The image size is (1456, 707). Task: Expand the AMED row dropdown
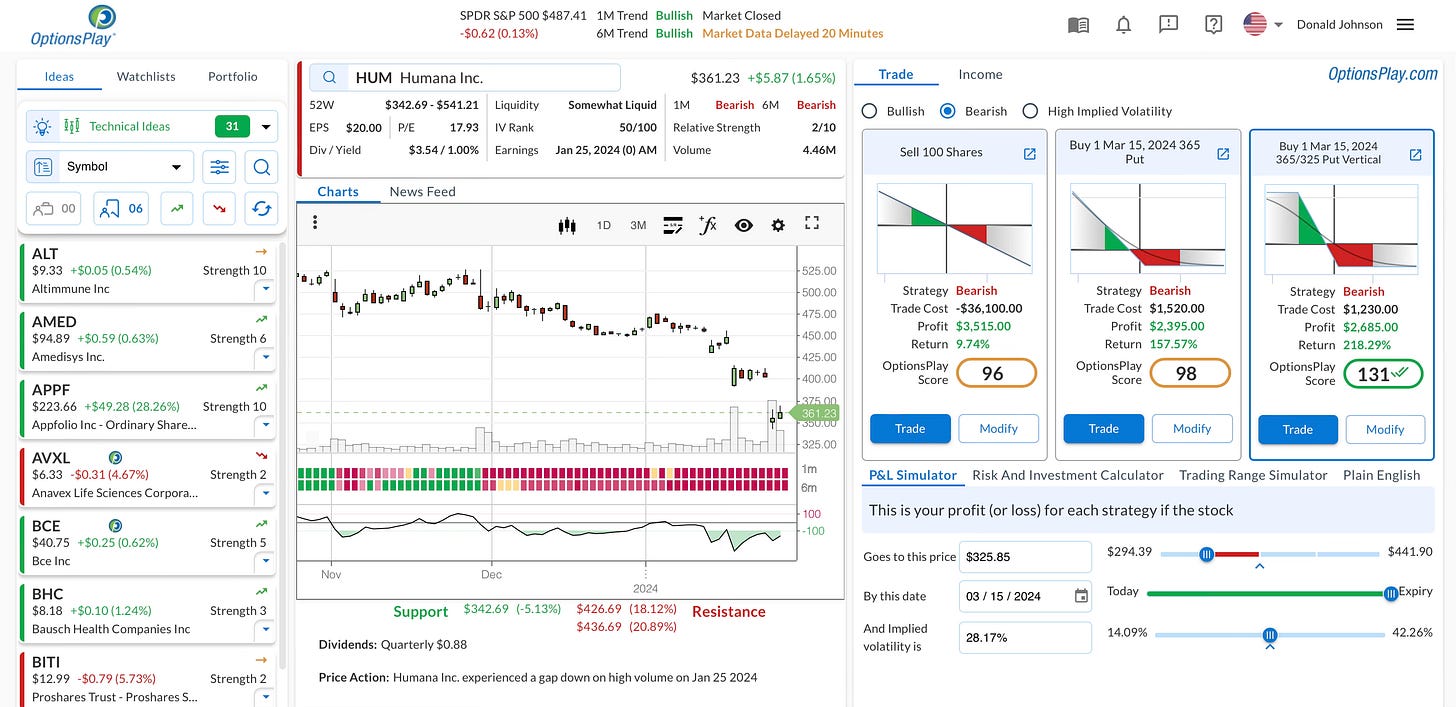point(265,358)
